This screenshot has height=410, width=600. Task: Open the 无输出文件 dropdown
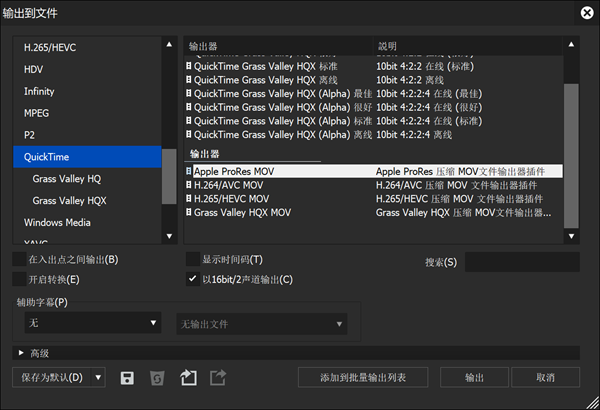coord(262,324)
